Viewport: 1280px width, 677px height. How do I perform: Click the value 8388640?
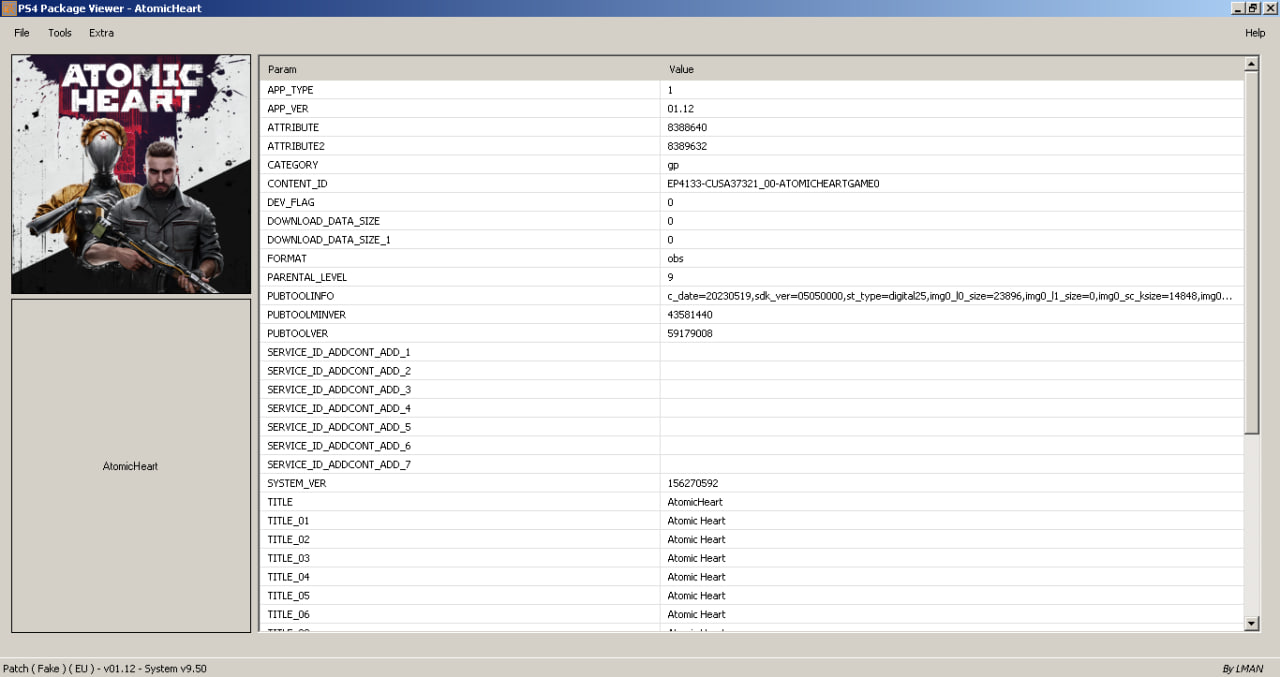(687, 128)
